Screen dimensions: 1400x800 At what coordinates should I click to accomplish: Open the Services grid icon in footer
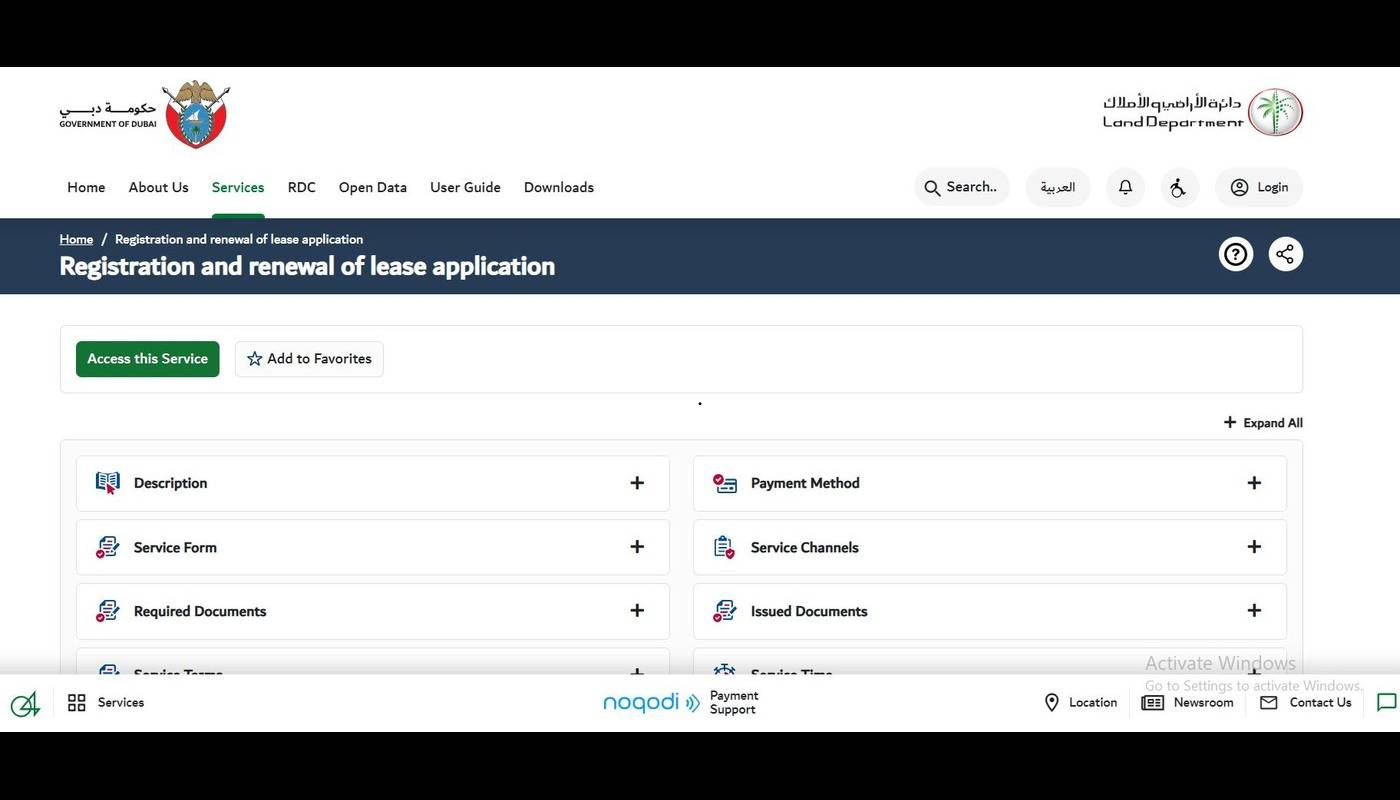point(77,702)
